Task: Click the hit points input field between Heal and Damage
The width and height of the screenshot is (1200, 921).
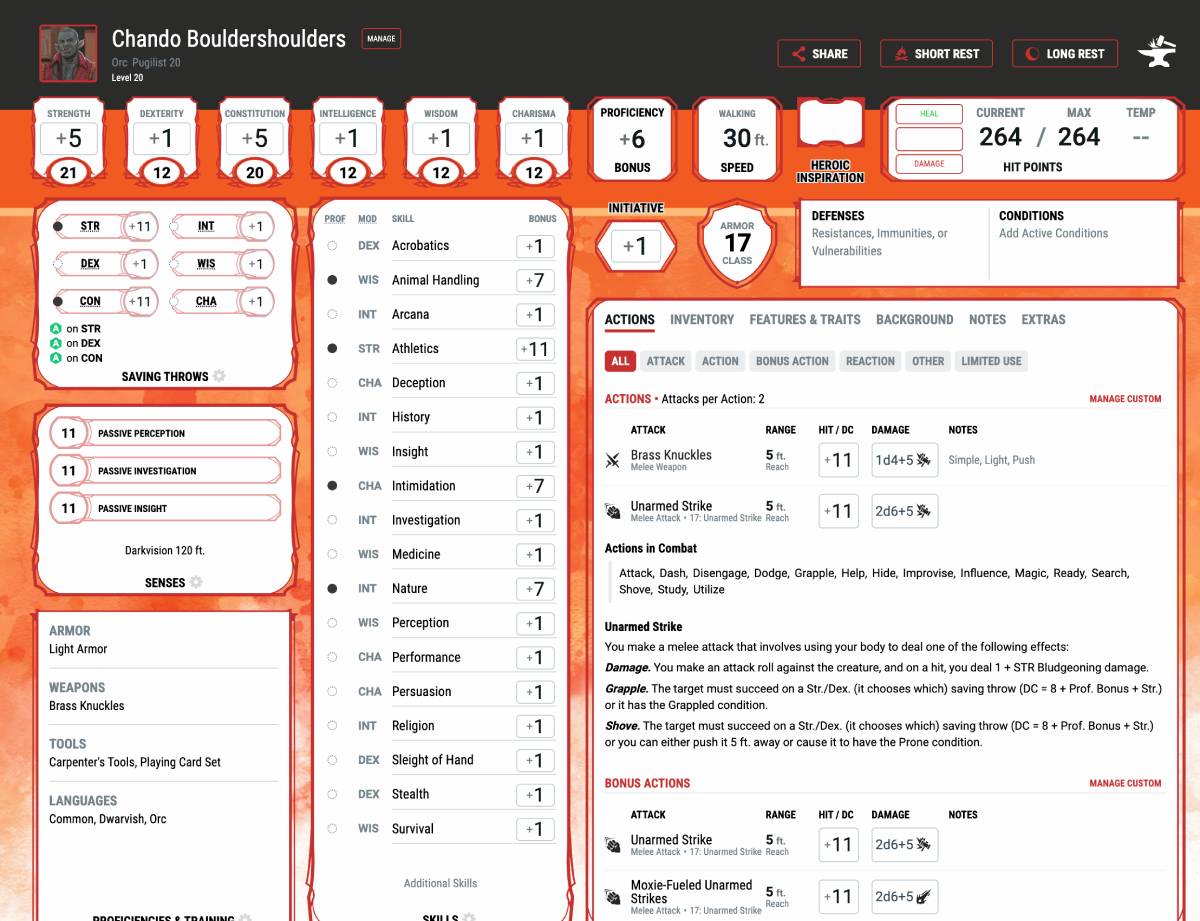Action: click(x=928, y=138)
